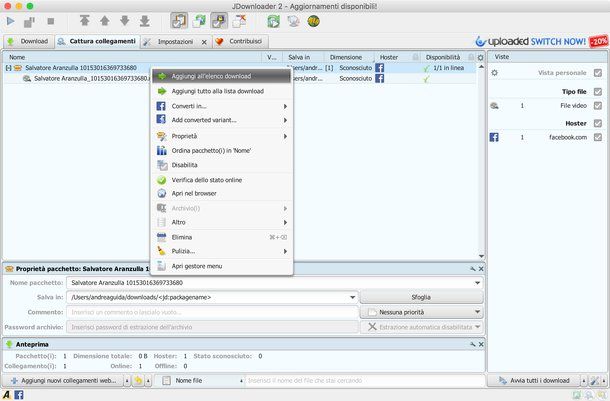Select Elimina from context menu
610x401 pixels.
coord(222,237)
